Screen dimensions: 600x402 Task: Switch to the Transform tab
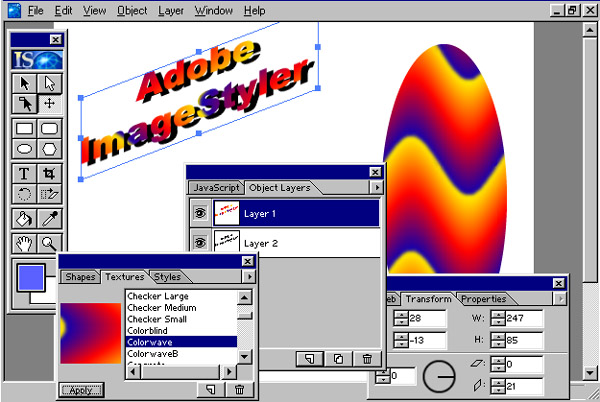point(428,299)
